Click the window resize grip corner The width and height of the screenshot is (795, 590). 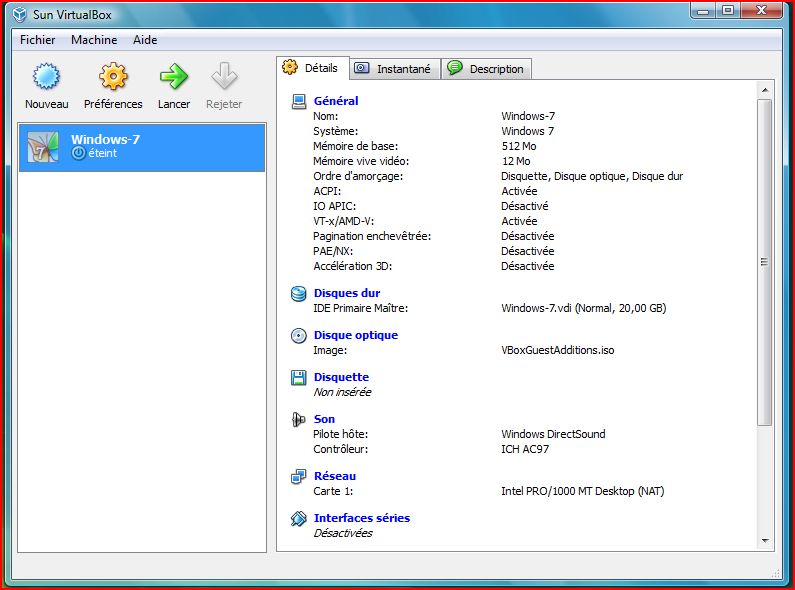(x=776, y=573)
